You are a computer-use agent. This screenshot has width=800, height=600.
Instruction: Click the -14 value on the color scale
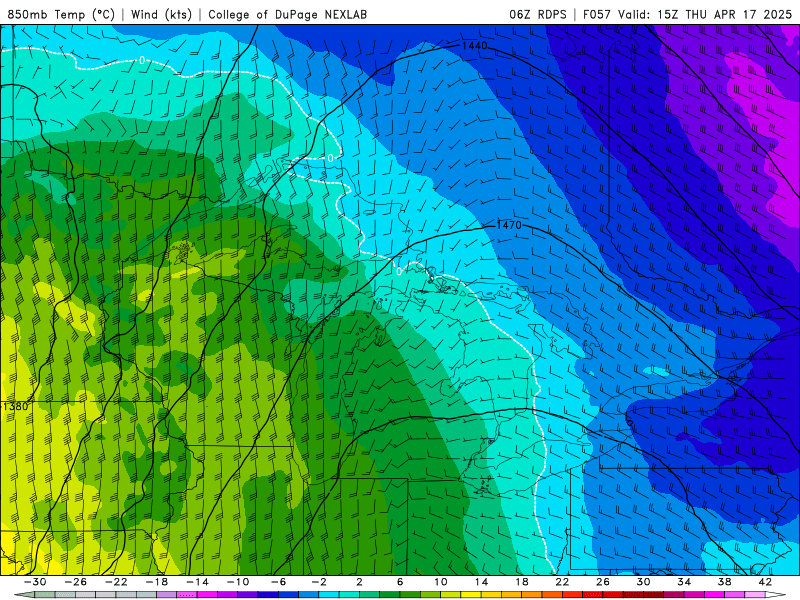click(197, 582)
